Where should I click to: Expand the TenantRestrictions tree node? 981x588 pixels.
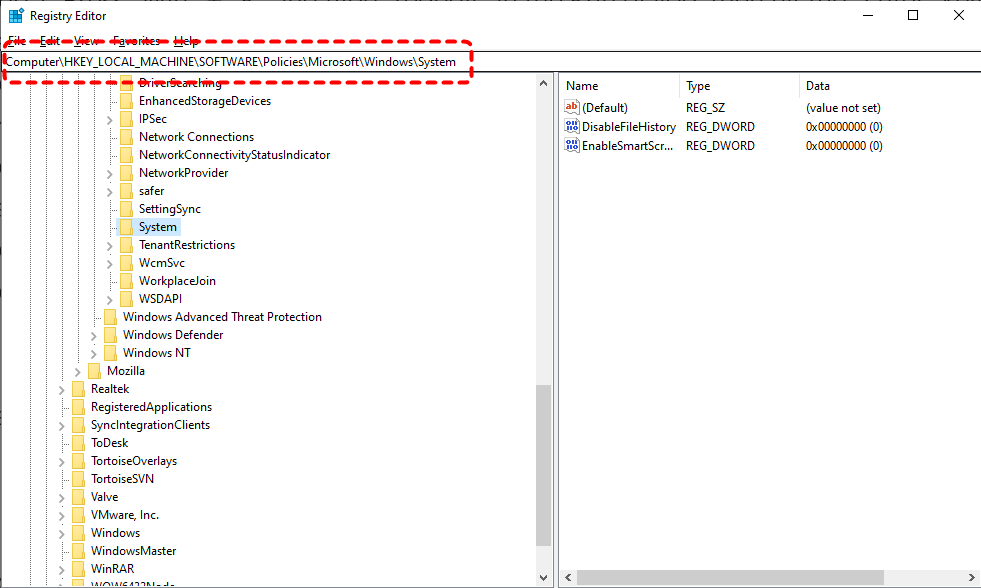pyautogui.click(x=110, y=245)
